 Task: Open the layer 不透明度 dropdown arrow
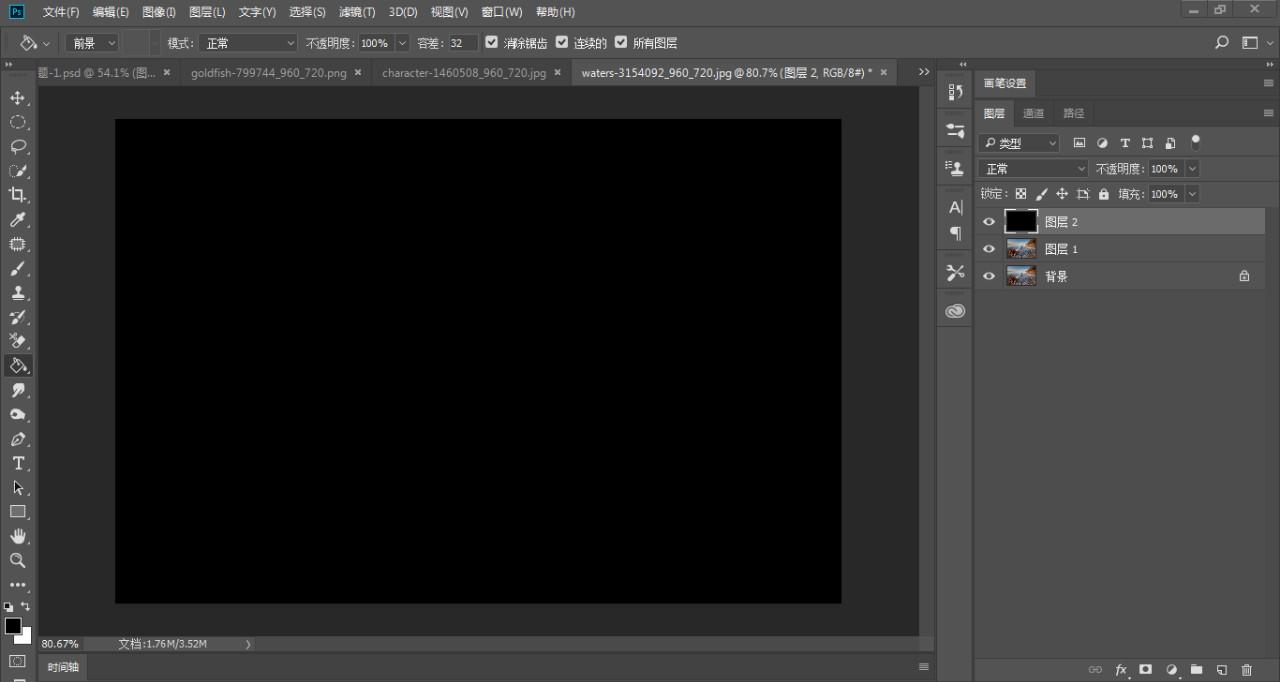tap(1192, 169)
